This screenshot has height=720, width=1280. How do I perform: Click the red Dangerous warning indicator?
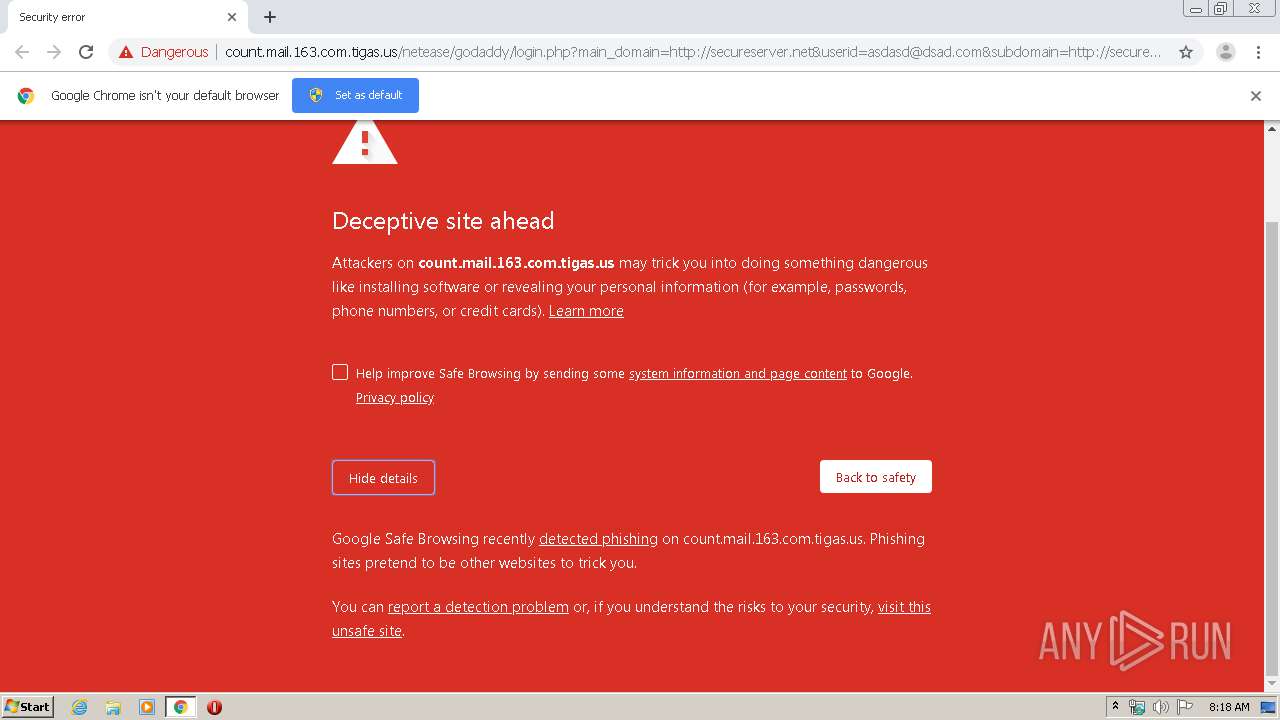[163, 52]
